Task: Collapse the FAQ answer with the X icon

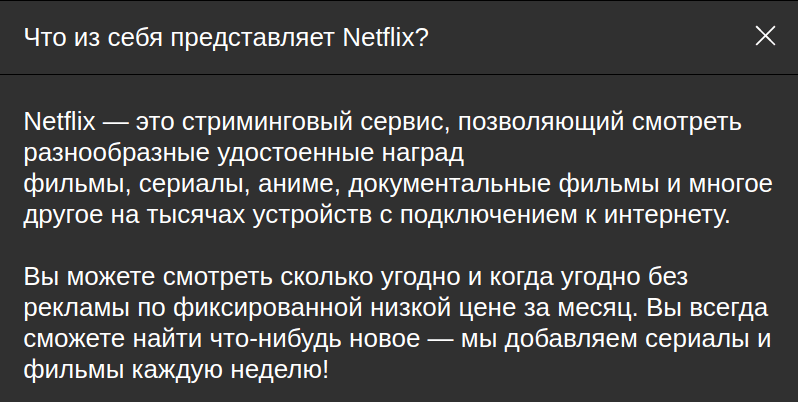Action: [765, 36]
